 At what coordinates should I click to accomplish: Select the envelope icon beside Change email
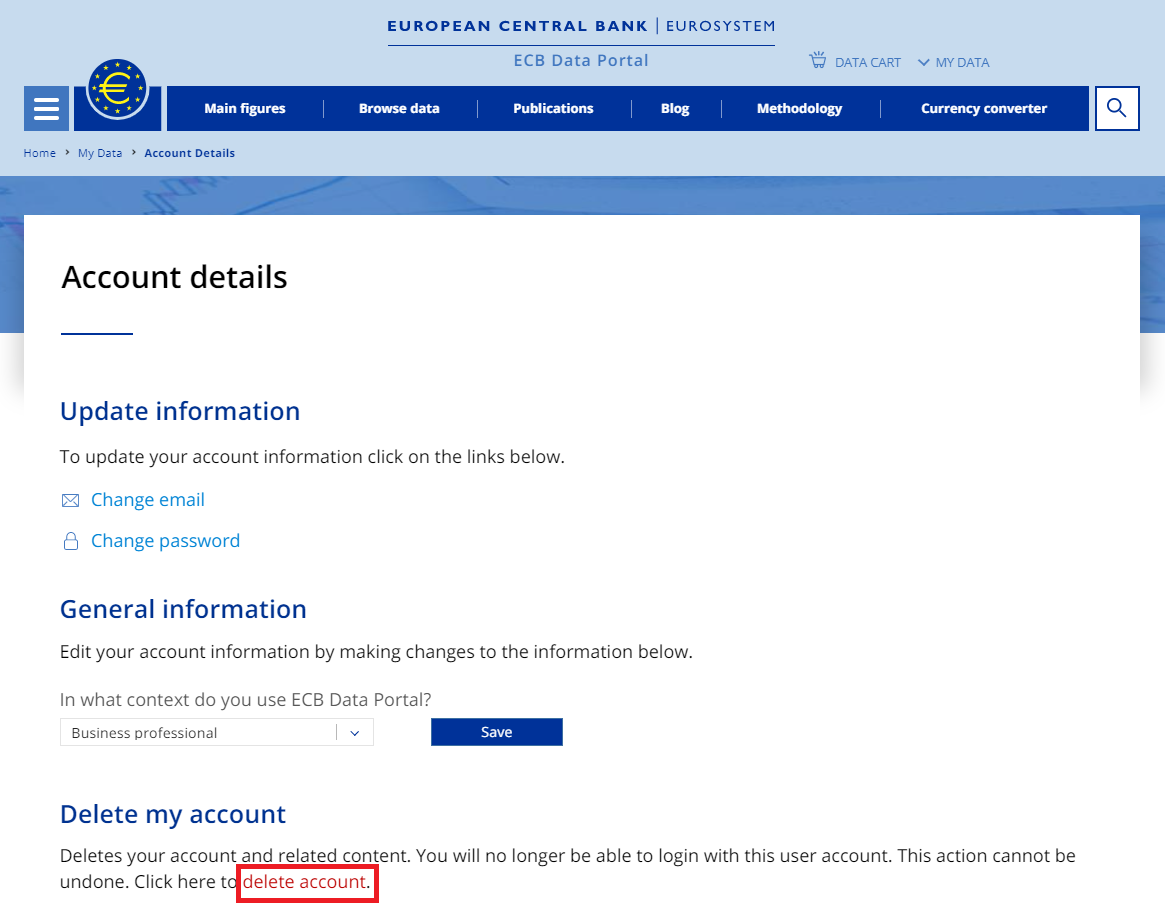[x=70, y=499]
